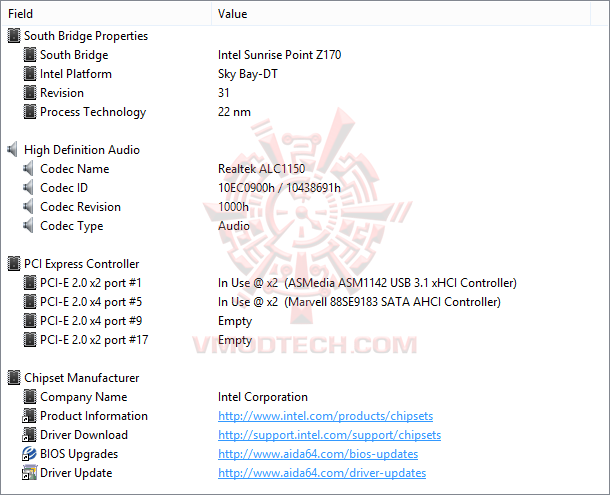Click the speaker icon beside Codec Type

pyautogui.click(x=28, y=226)
